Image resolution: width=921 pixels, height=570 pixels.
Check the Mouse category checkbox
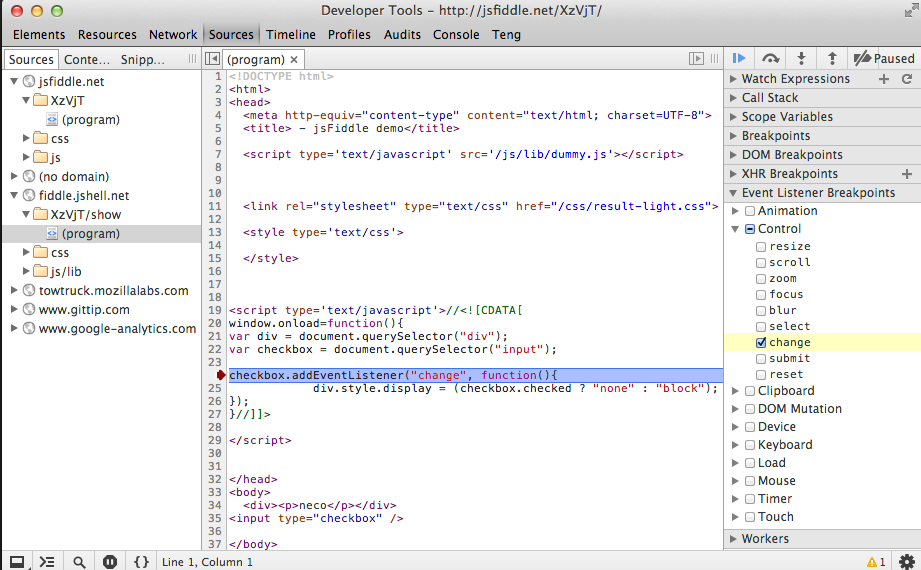coord(749,481)
